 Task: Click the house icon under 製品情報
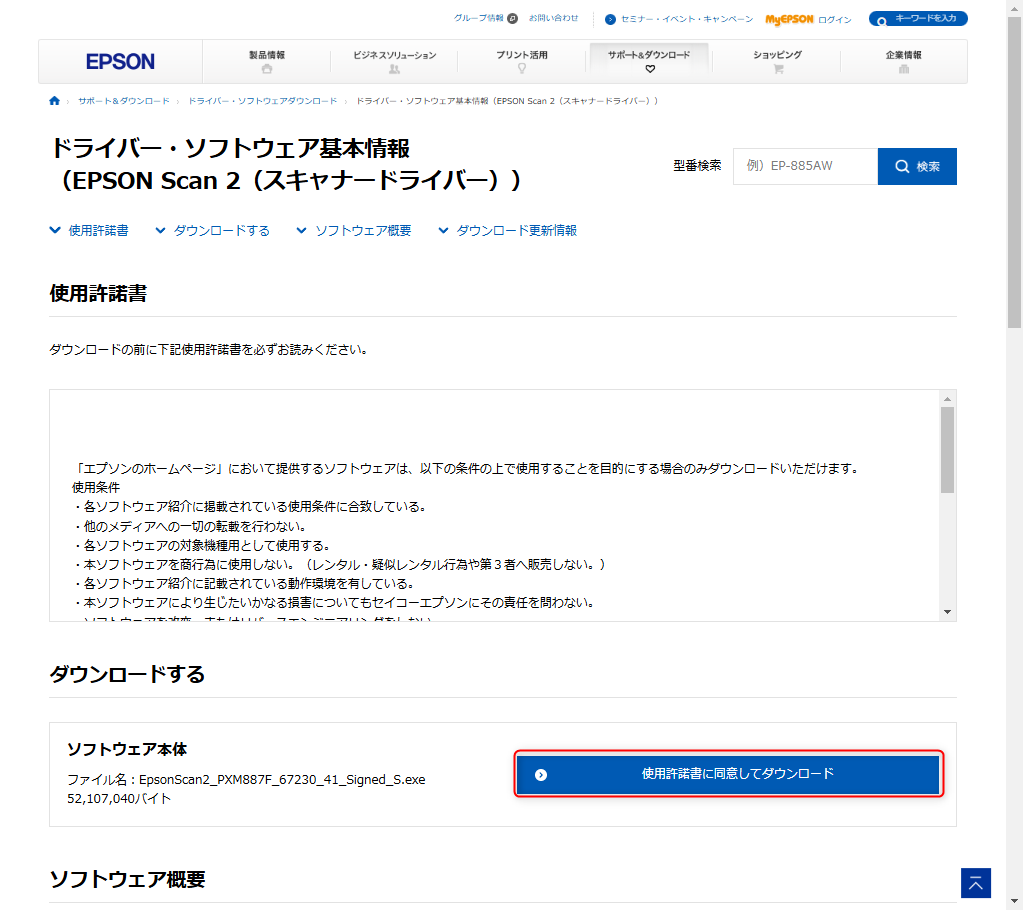coord(267,69)
